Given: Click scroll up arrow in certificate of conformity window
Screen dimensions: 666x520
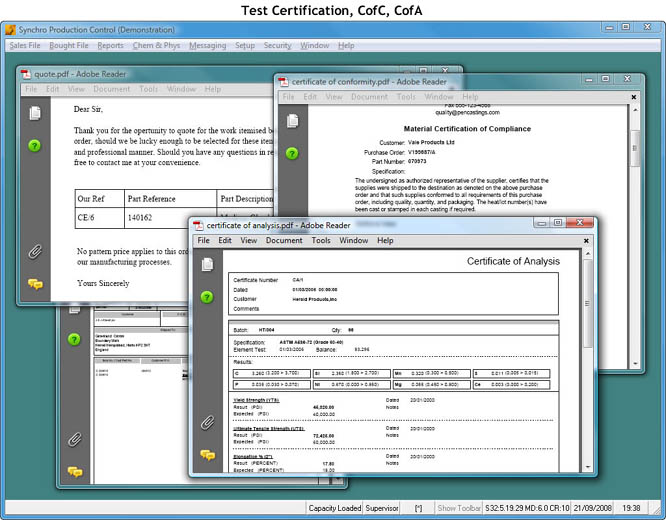Looking at the screenshot, I should point(635,110).
